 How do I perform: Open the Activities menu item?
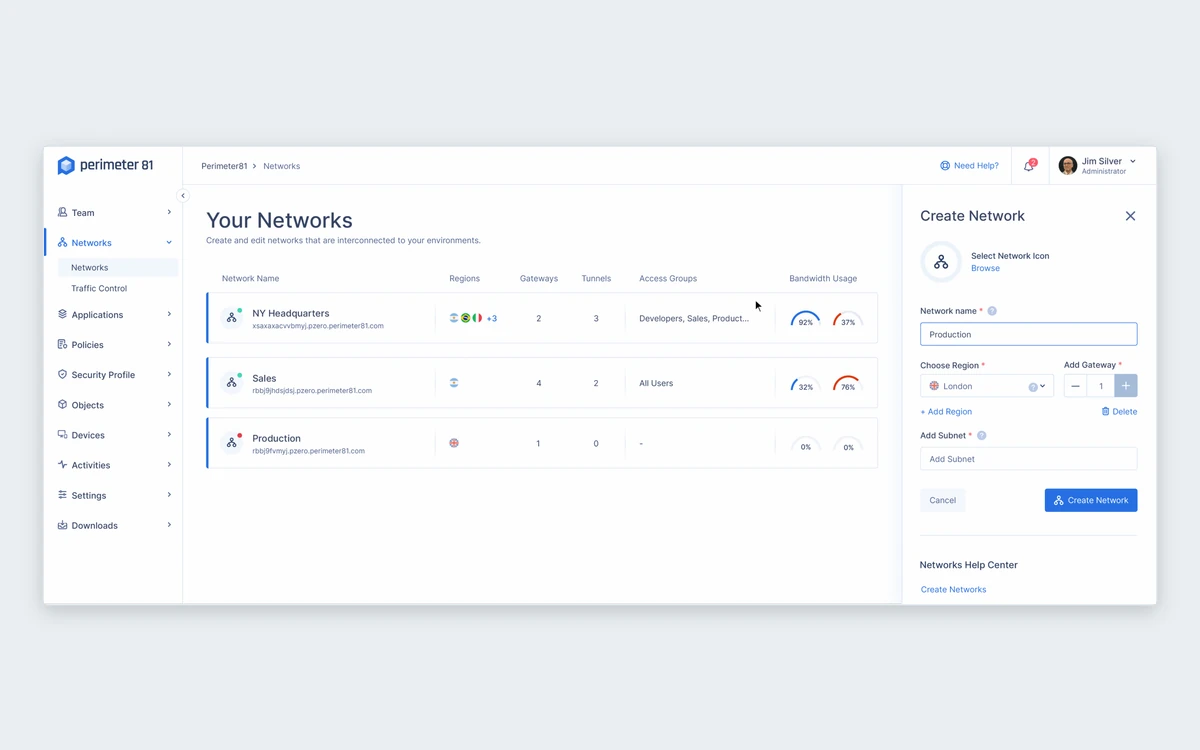click(x=114, y=465)
